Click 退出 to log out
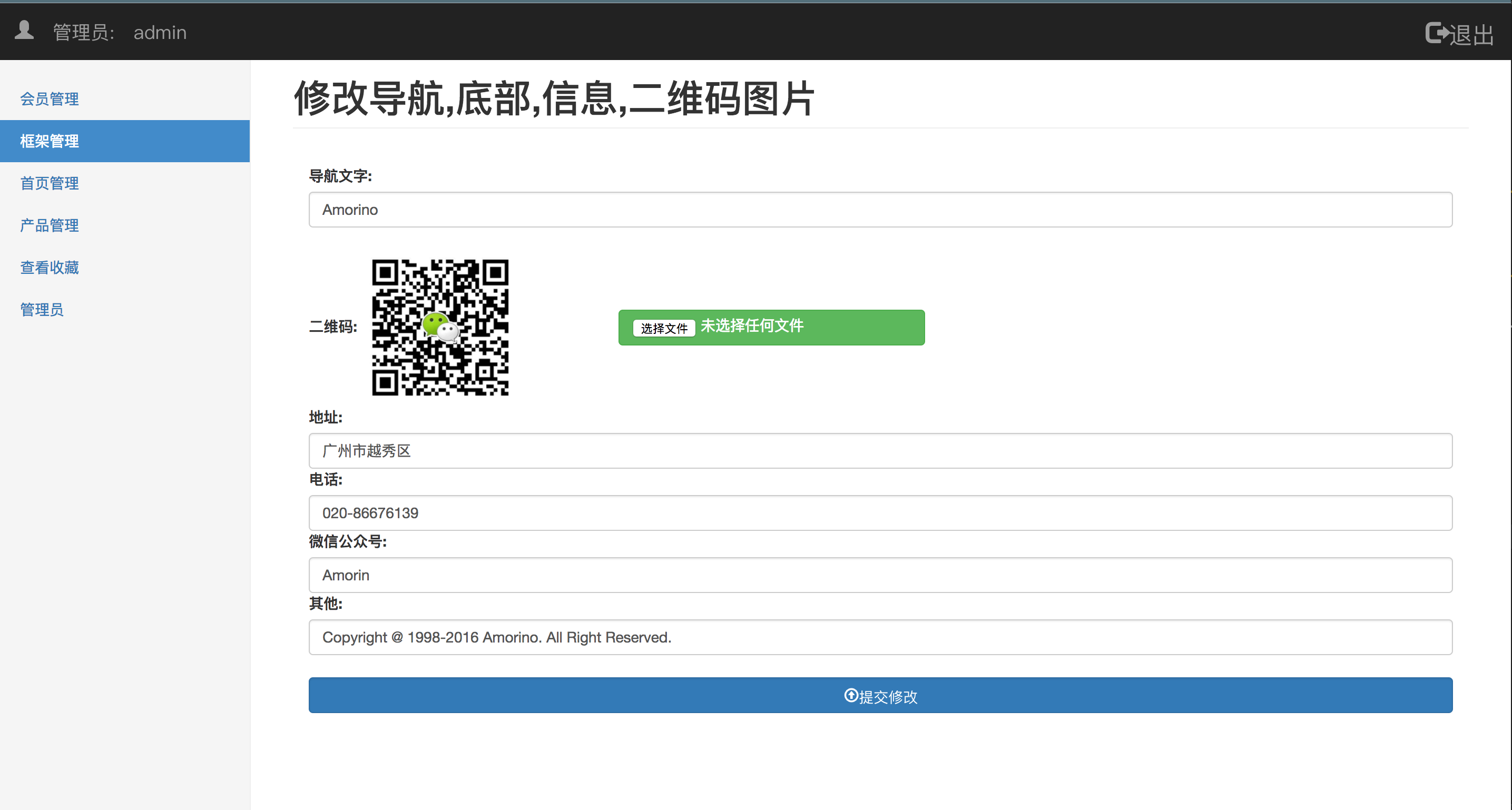Viewport: 1512px width, 810px height. [1471, 35]
